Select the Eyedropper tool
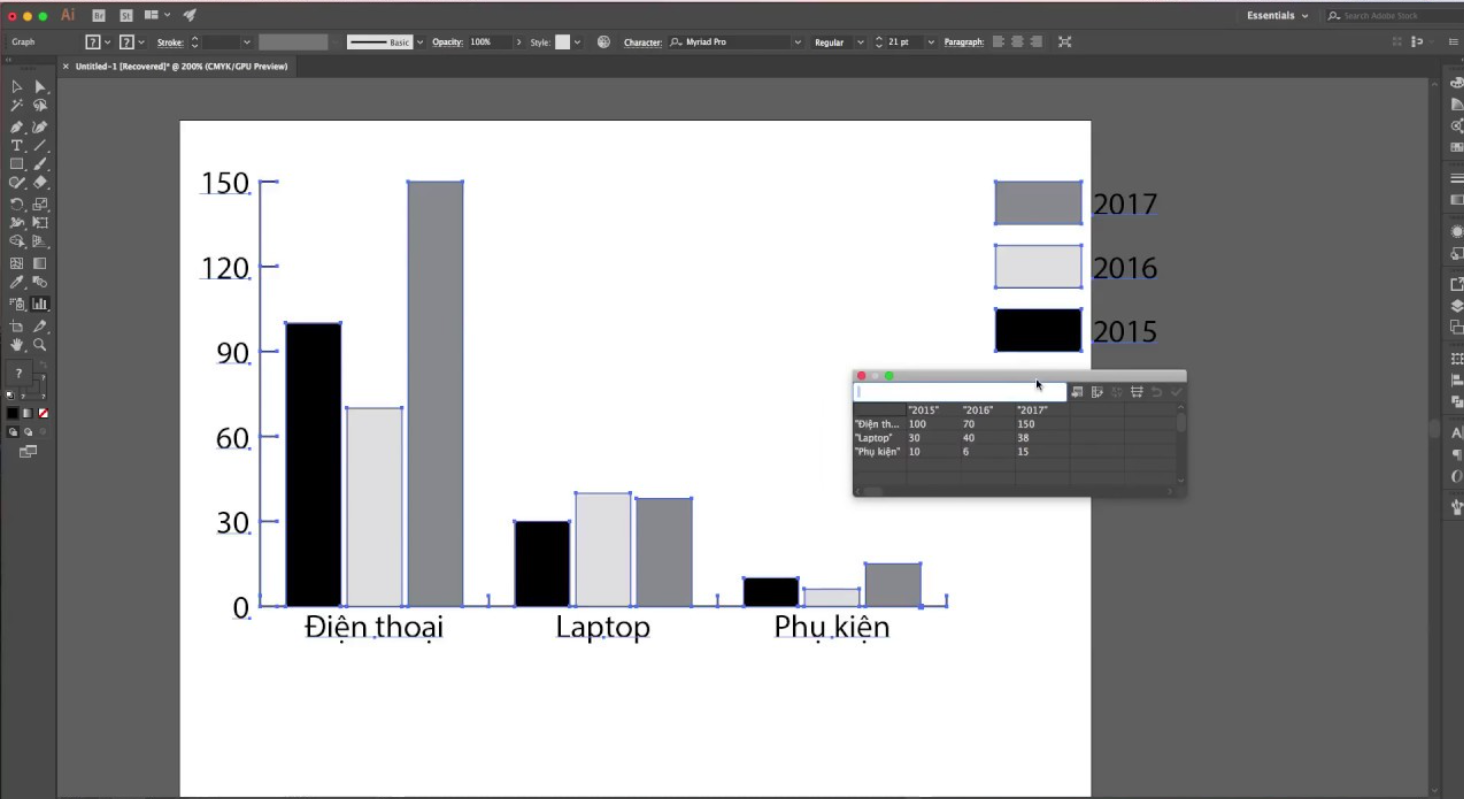The height and width of the screenshot is (799, 1464). pyautogui.click(x=17, y=283)
